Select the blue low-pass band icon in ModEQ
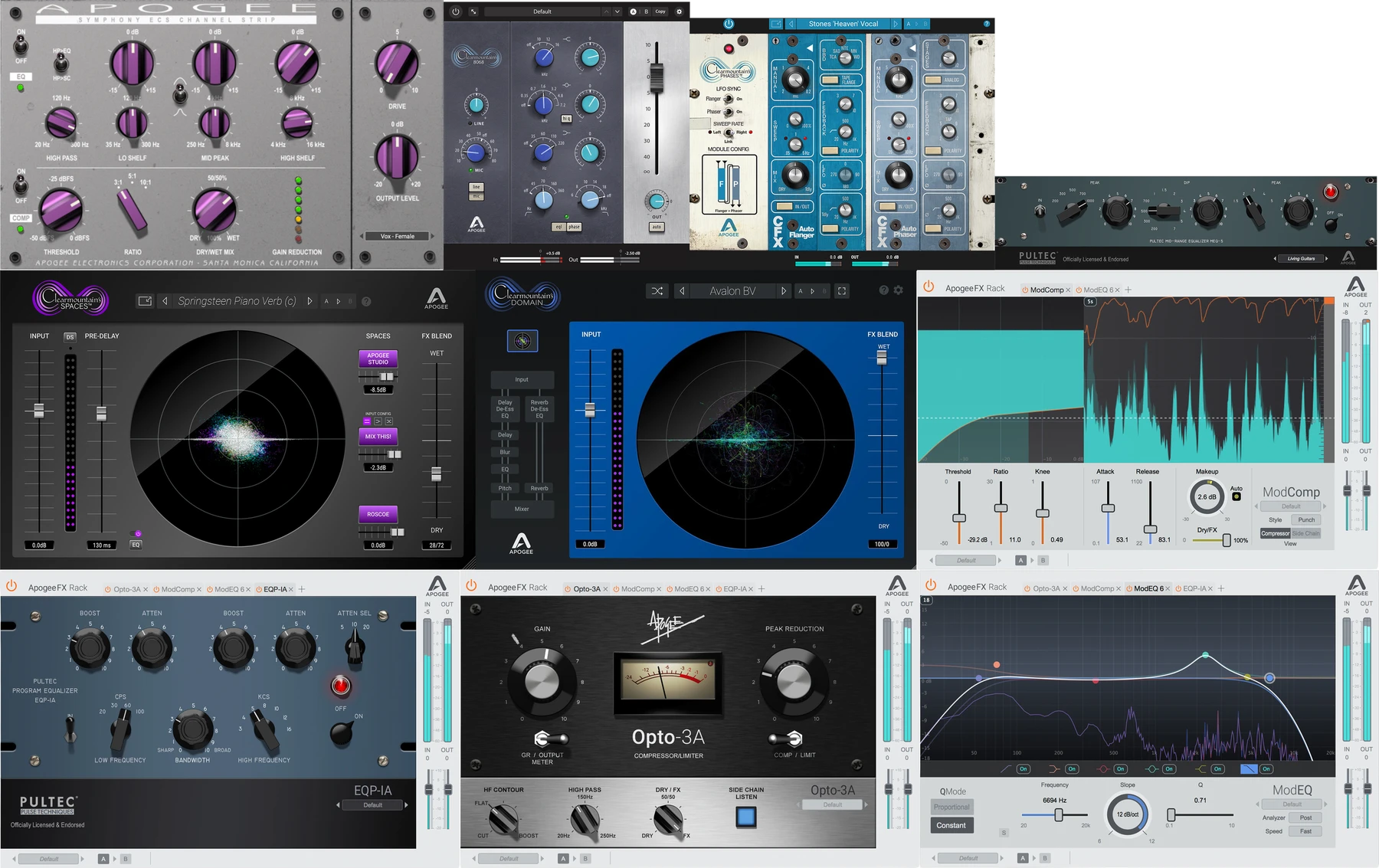1379x868 pixels. (1249, 768)
